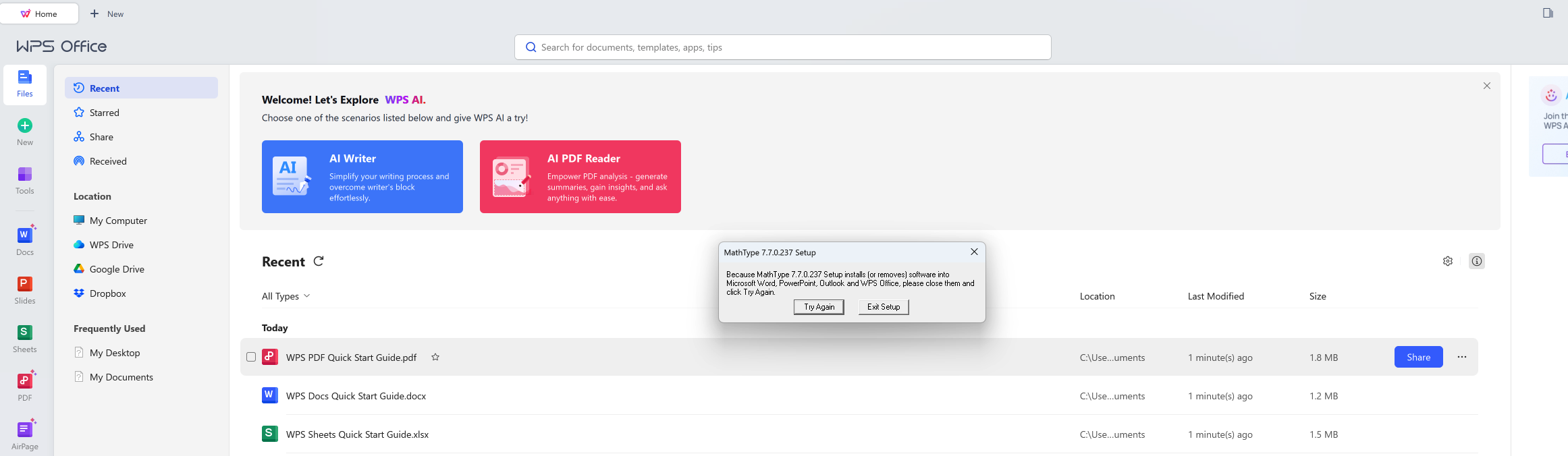Screen dimensions: 1568x456
Task: Click the document search field
Action: coord(783,47)
